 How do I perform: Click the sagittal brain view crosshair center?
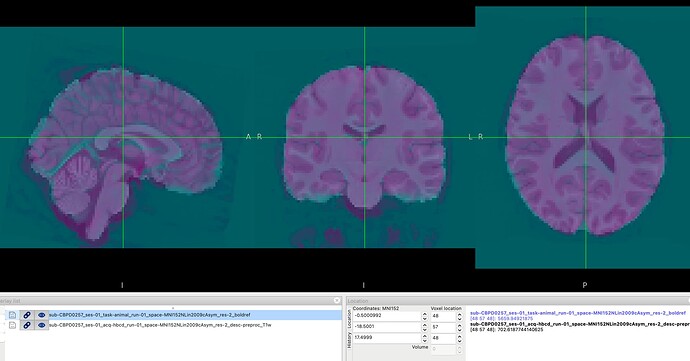click(x=123, y=137)
